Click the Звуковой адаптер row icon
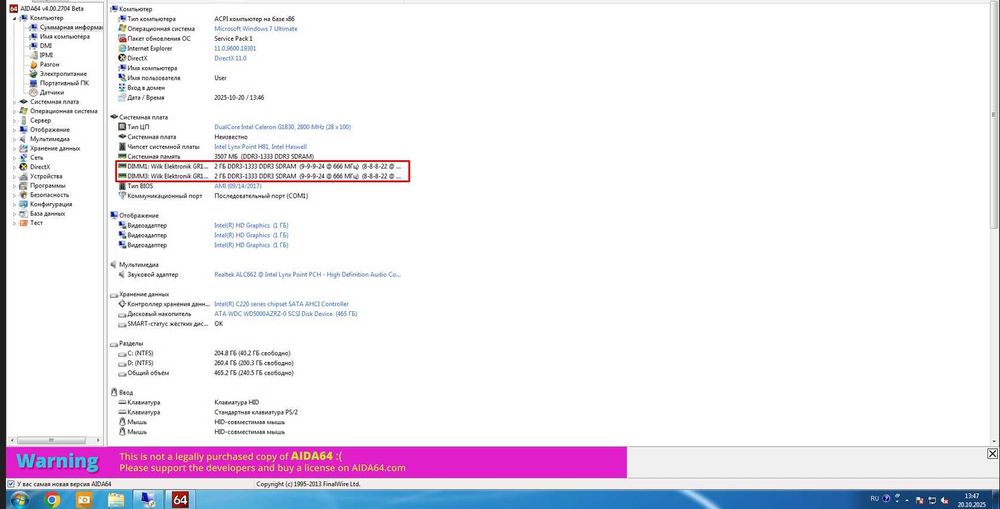The image size is (1000, 509). [122, 275]
